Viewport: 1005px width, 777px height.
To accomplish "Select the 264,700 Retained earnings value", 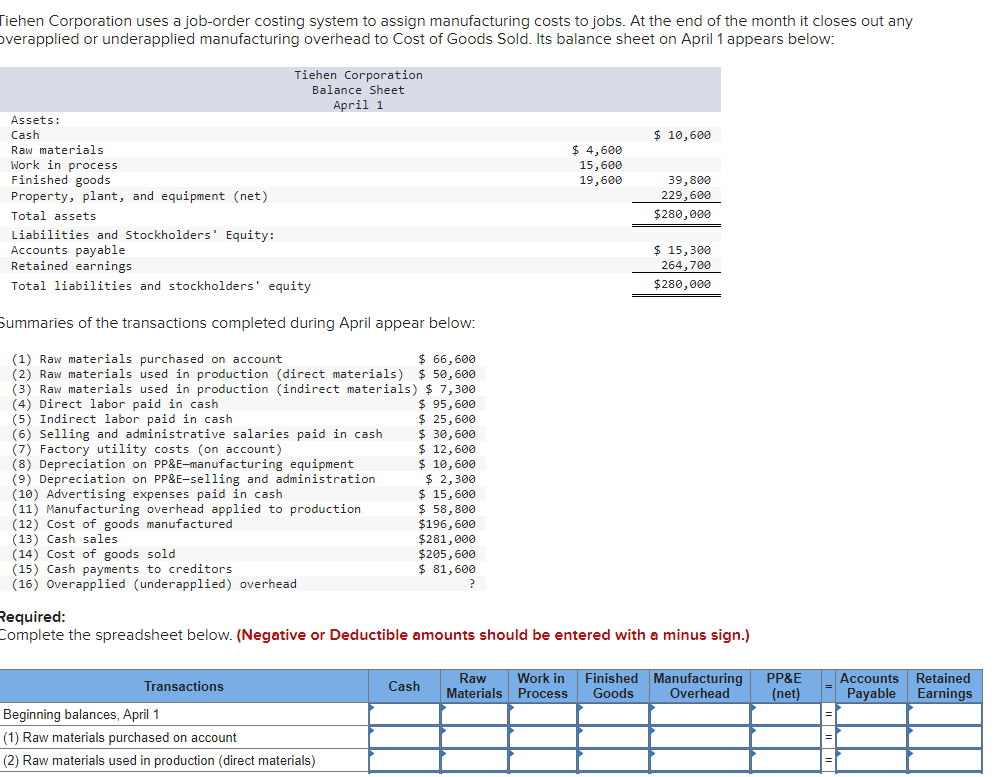I will (x=686, y=265).
